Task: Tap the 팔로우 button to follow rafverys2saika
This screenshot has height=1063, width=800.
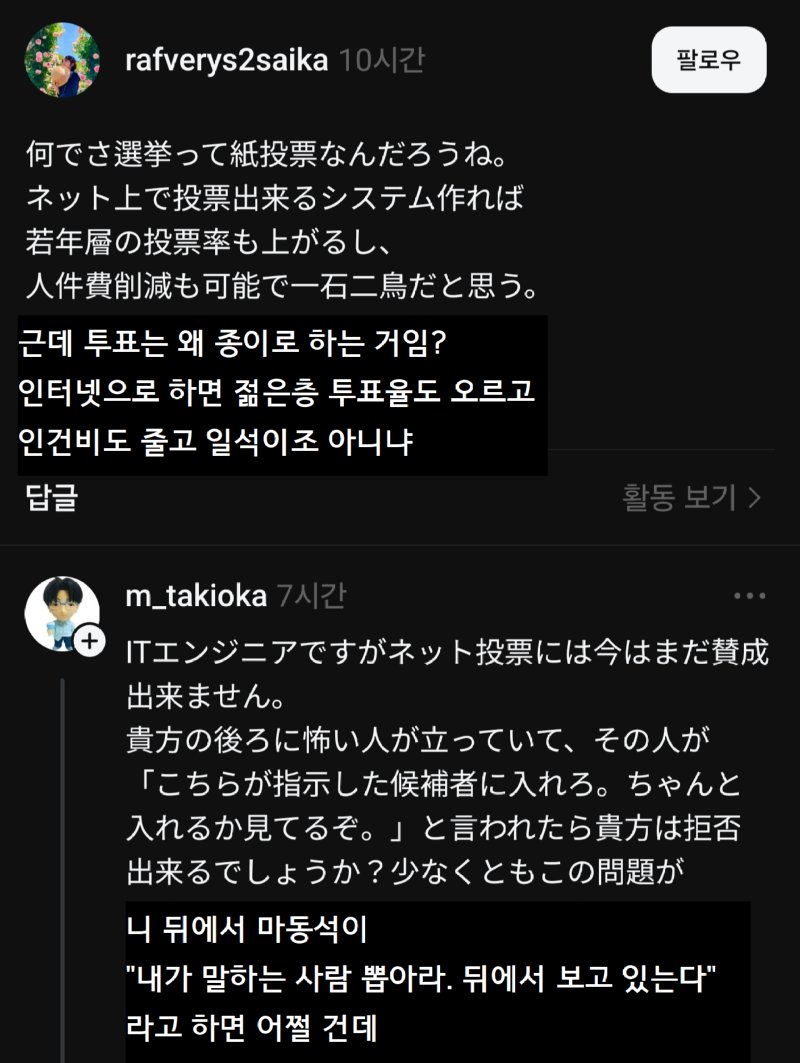Action: point(710,60)
